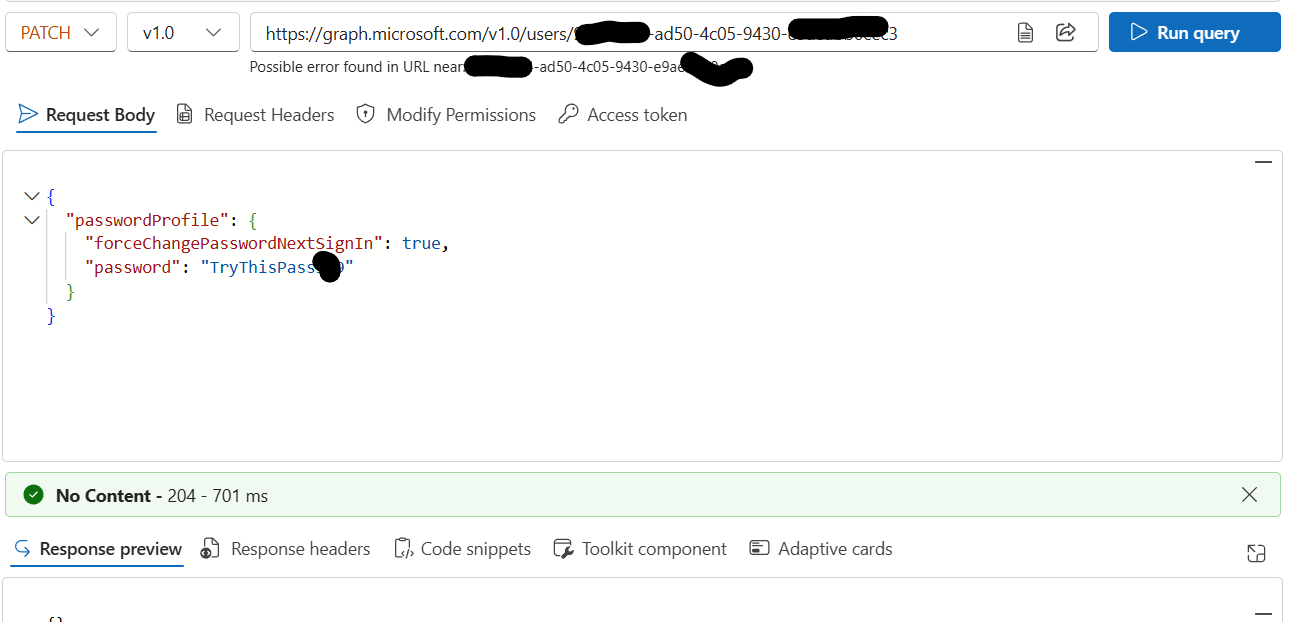The image size is (1297, 622).
Task: Click the Adaptive cards icon
Action: pos(758,548)
